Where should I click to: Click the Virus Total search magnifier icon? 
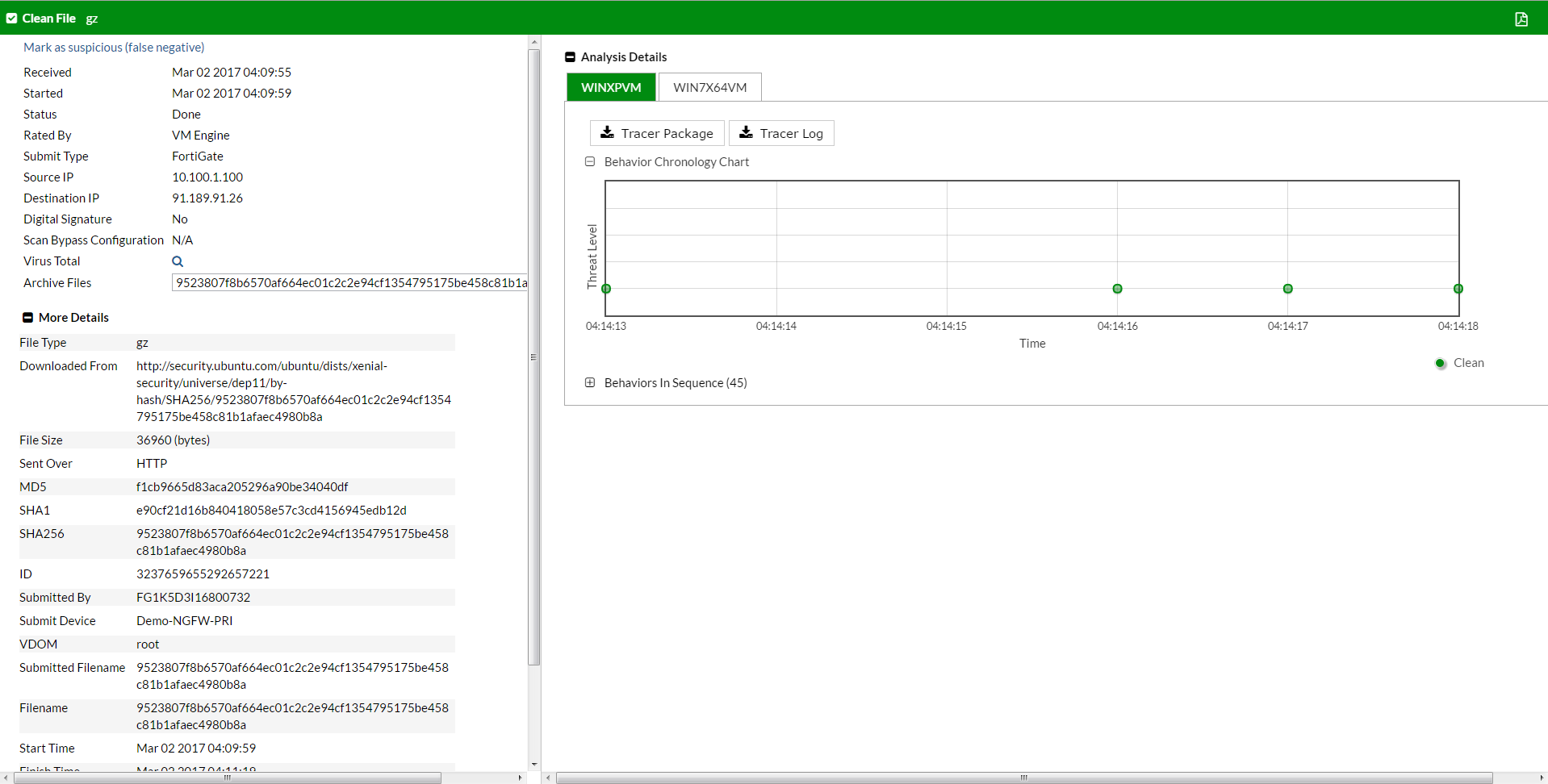(178, 261)
